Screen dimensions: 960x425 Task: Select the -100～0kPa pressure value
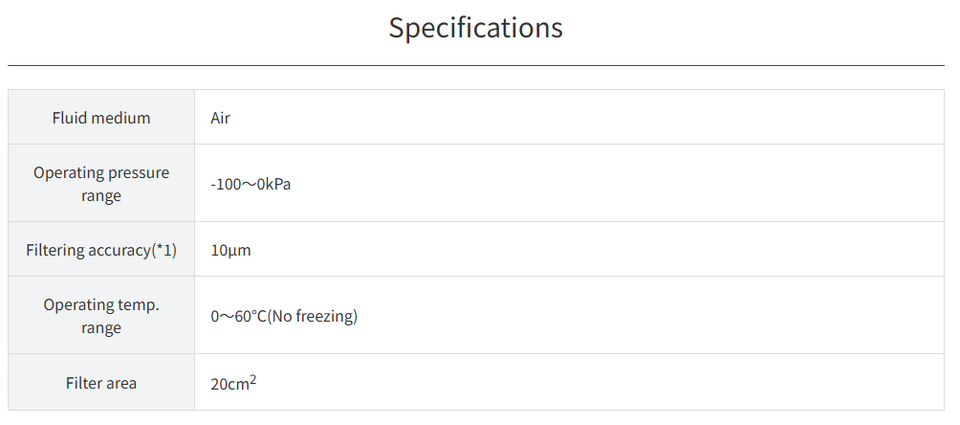coord(250,185)
